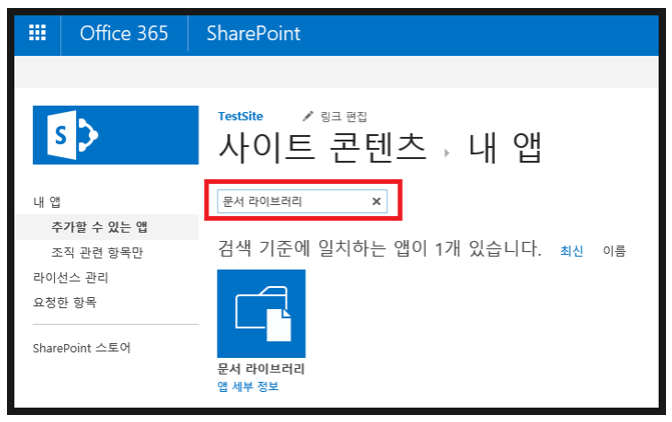The height and width of the screenshot is (422, 672).
Task: Click the 문서 라이브러리 app name label
Action: [261, 369]
